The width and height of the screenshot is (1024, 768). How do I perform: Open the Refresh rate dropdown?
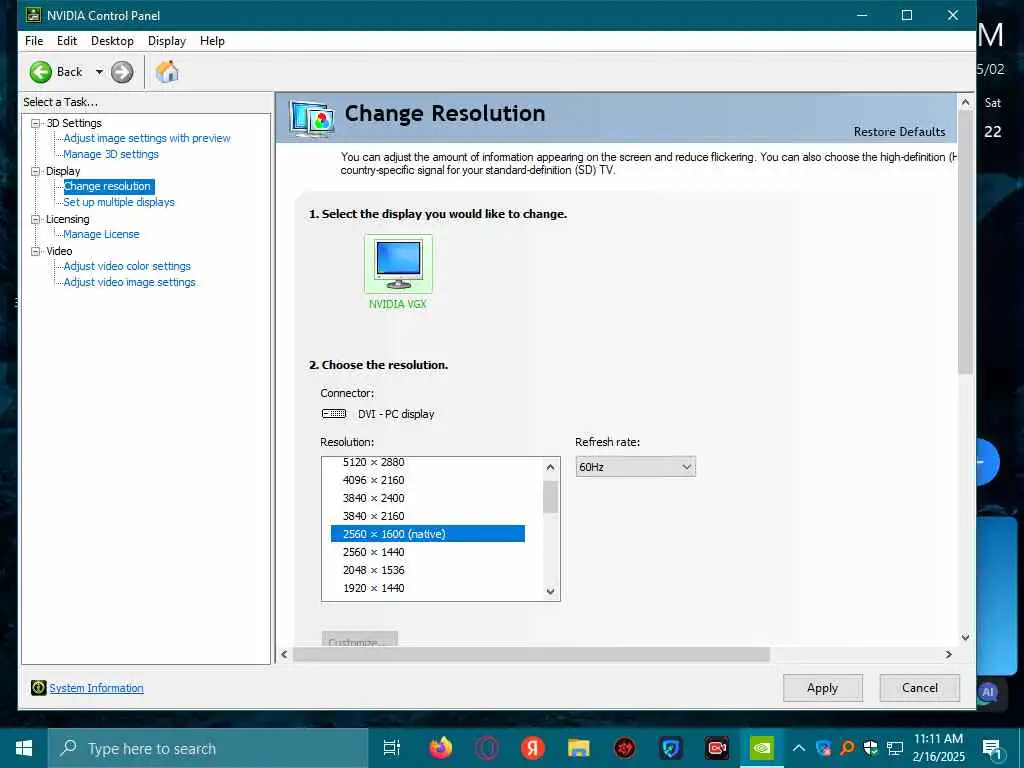click(x=635, y=467)
